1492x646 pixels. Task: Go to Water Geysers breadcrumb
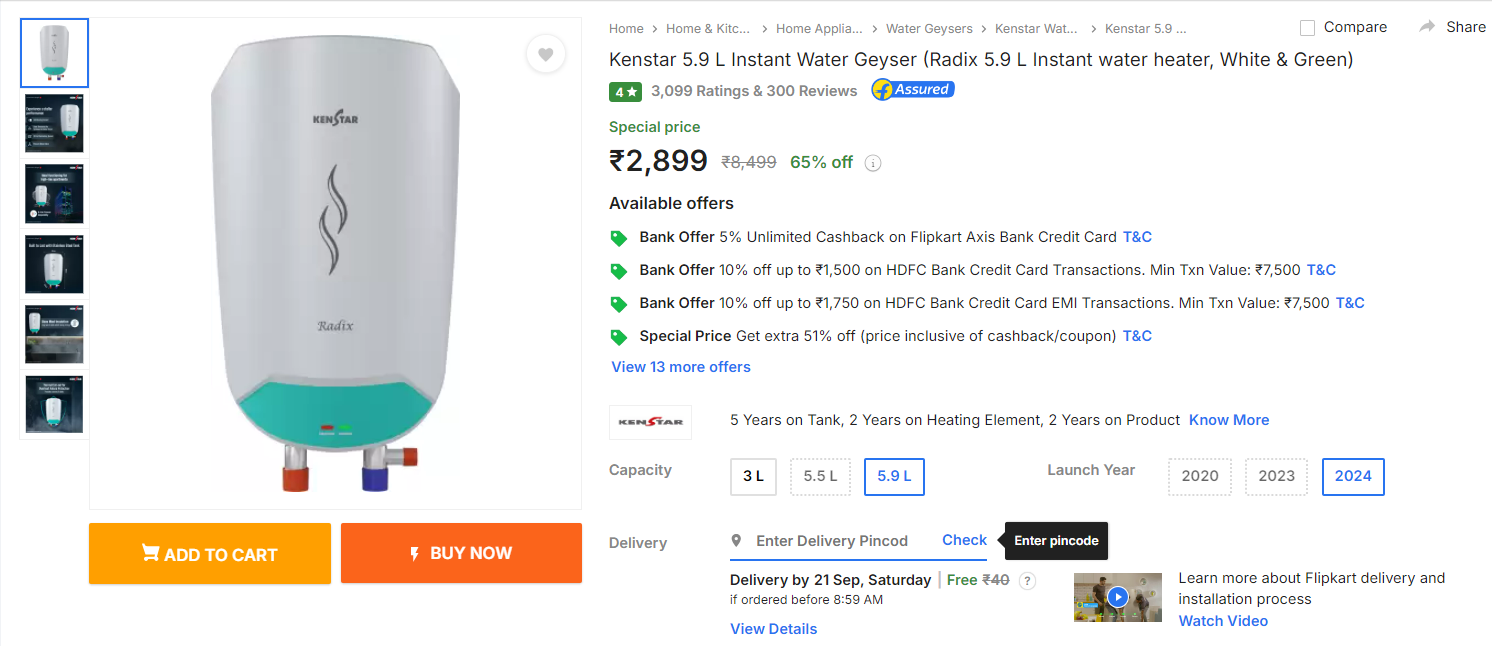929,29
